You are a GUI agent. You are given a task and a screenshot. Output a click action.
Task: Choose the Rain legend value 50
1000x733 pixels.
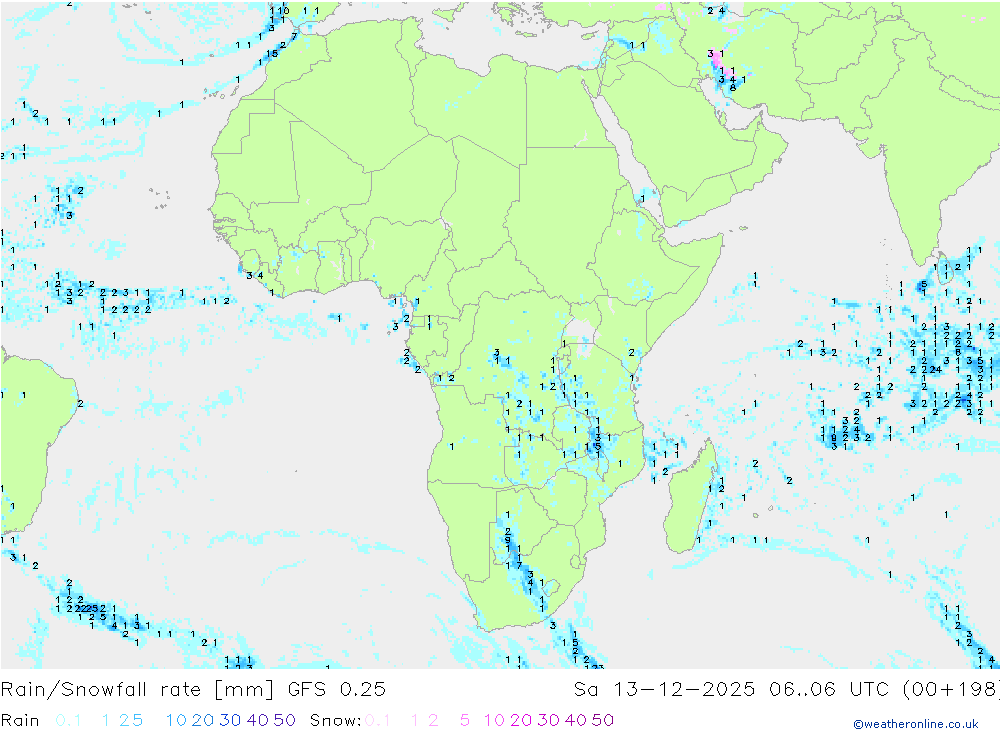pos(284,720)
